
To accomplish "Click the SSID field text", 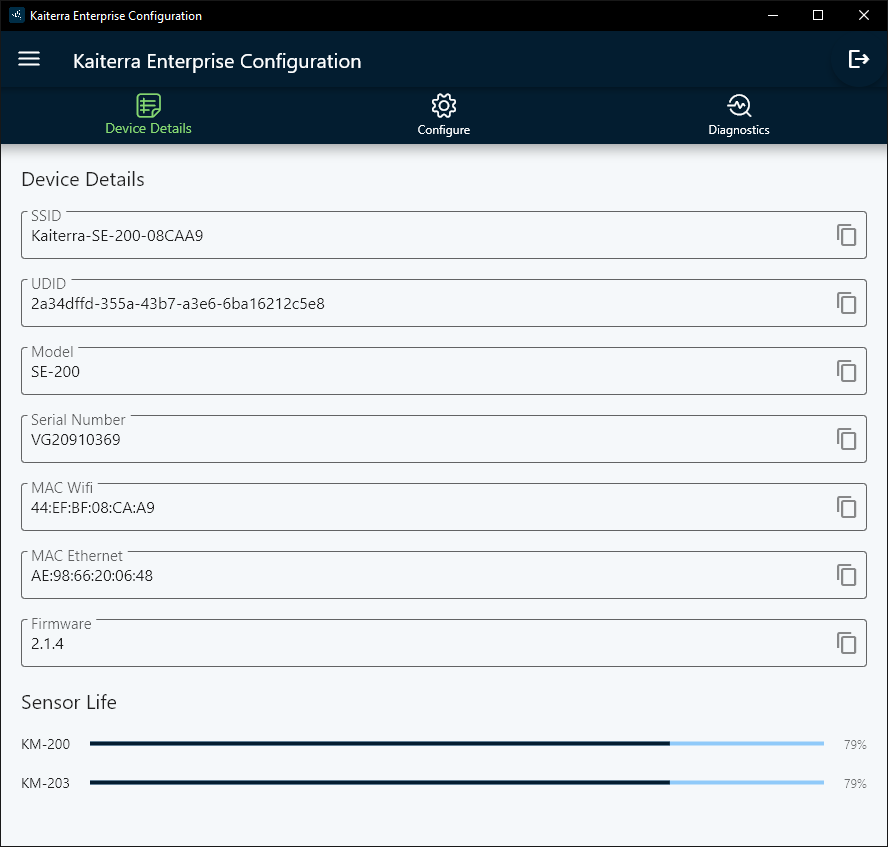I will [117, 236].
